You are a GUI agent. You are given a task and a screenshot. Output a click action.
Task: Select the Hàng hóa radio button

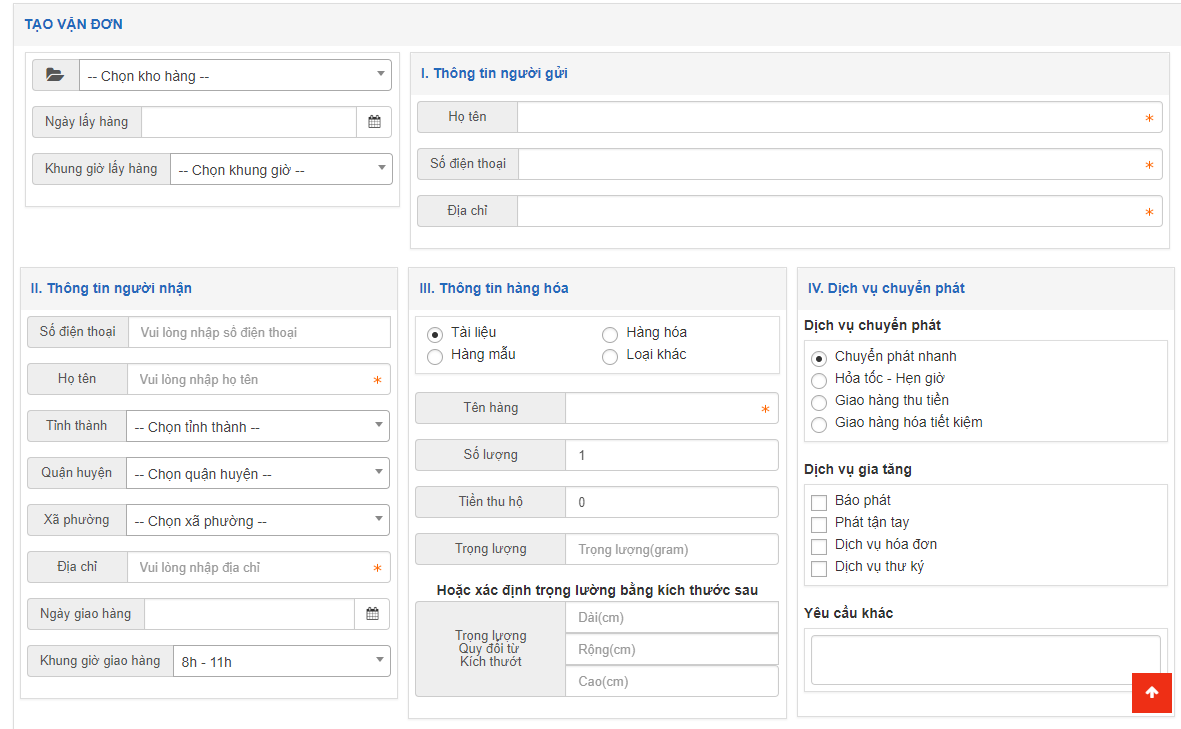pyautogui.click(x=610, y=335)
